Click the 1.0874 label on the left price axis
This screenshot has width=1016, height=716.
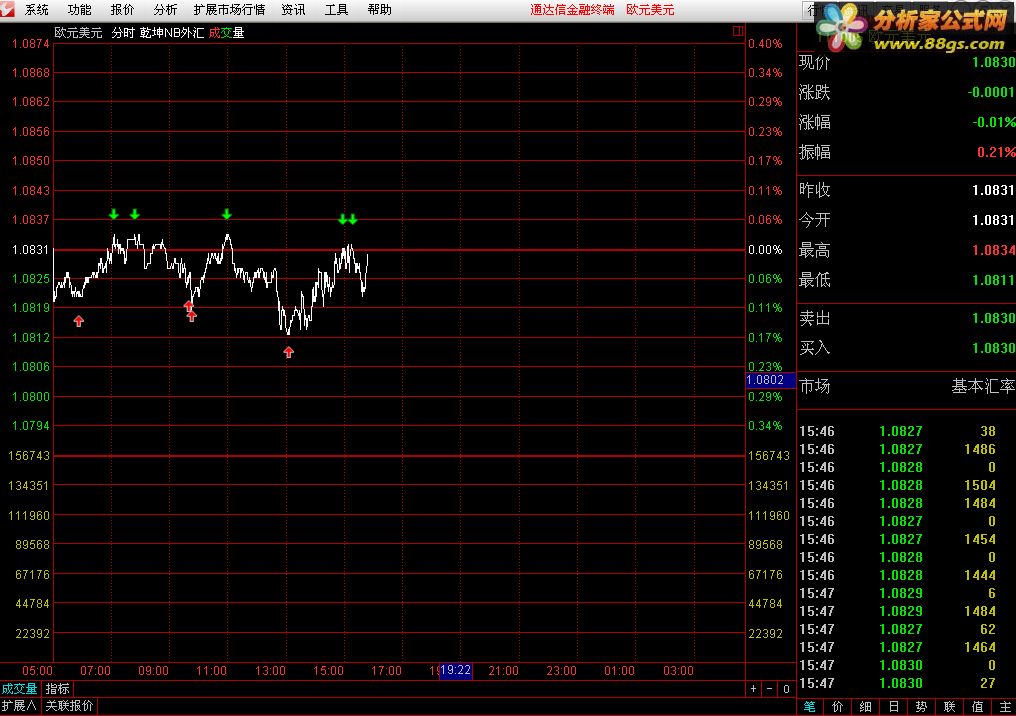[30, 43]
